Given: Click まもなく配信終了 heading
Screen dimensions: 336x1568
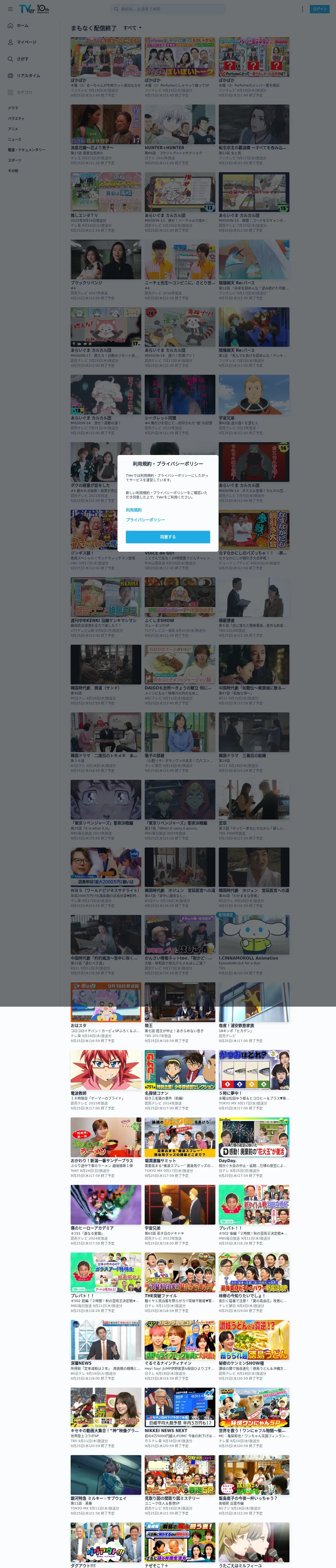Looking at the screenshot, I should (x=93, y=28).
